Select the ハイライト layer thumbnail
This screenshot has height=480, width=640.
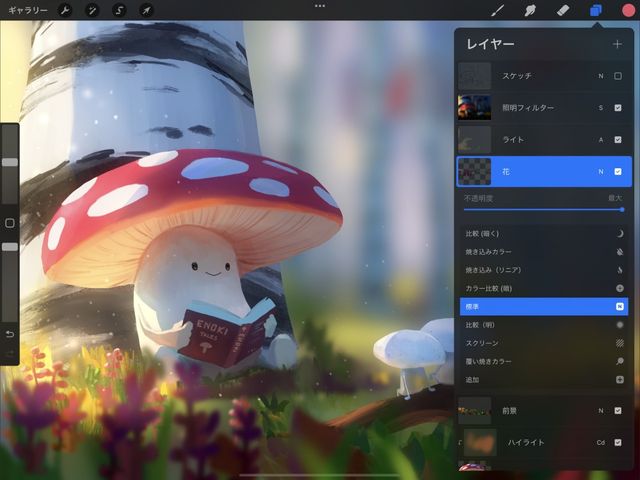coord(480,442)
